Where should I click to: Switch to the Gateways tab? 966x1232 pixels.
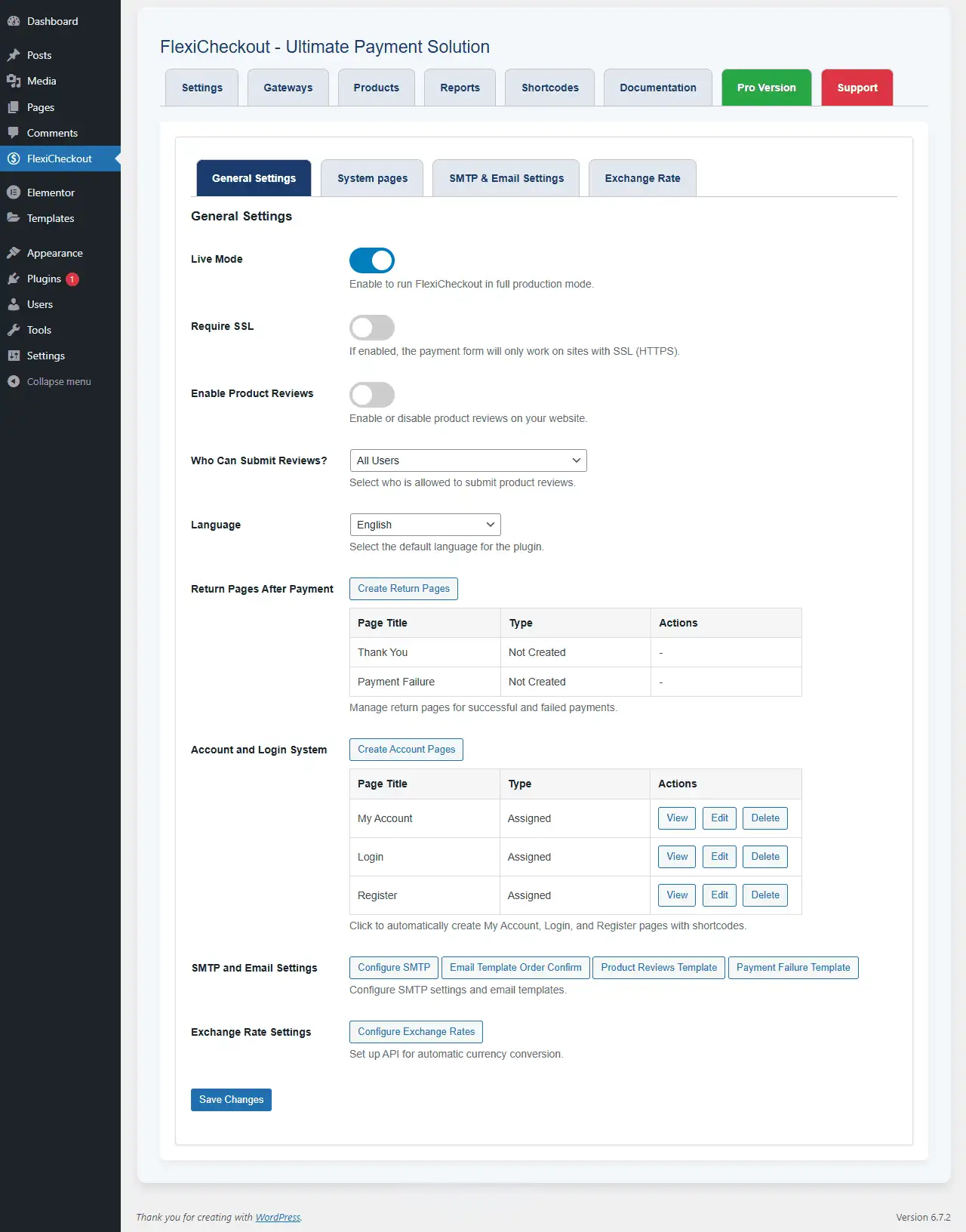point(288,88)
